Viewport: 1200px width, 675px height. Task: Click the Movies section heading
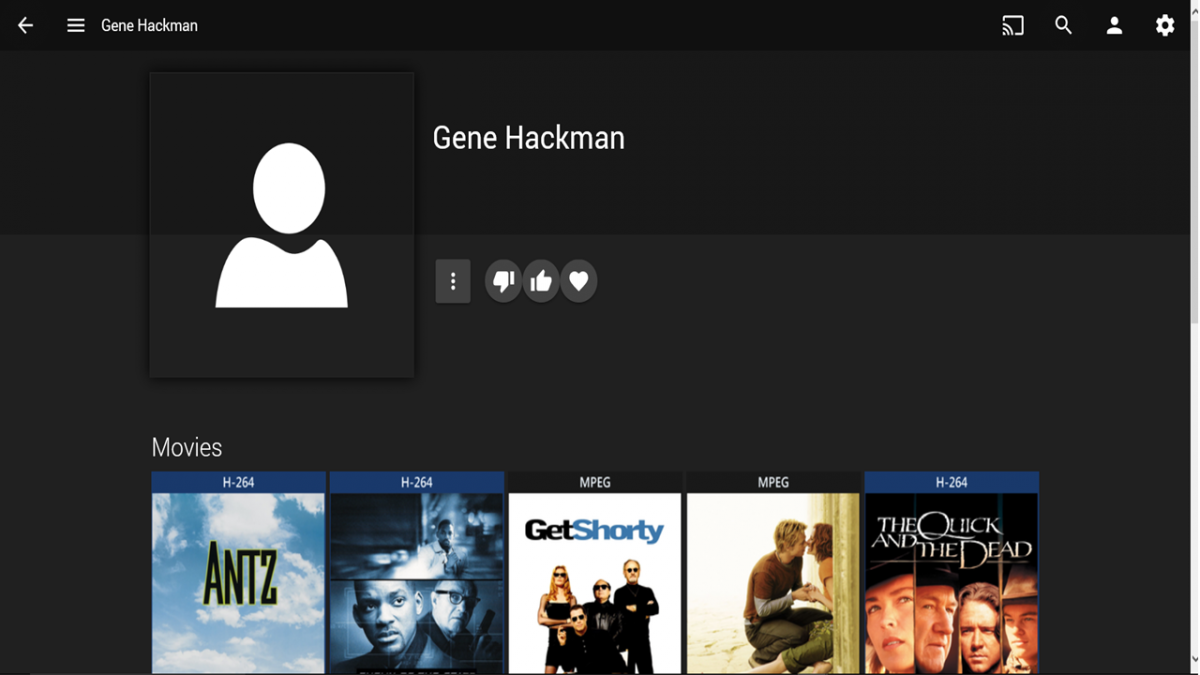(187, 447)
